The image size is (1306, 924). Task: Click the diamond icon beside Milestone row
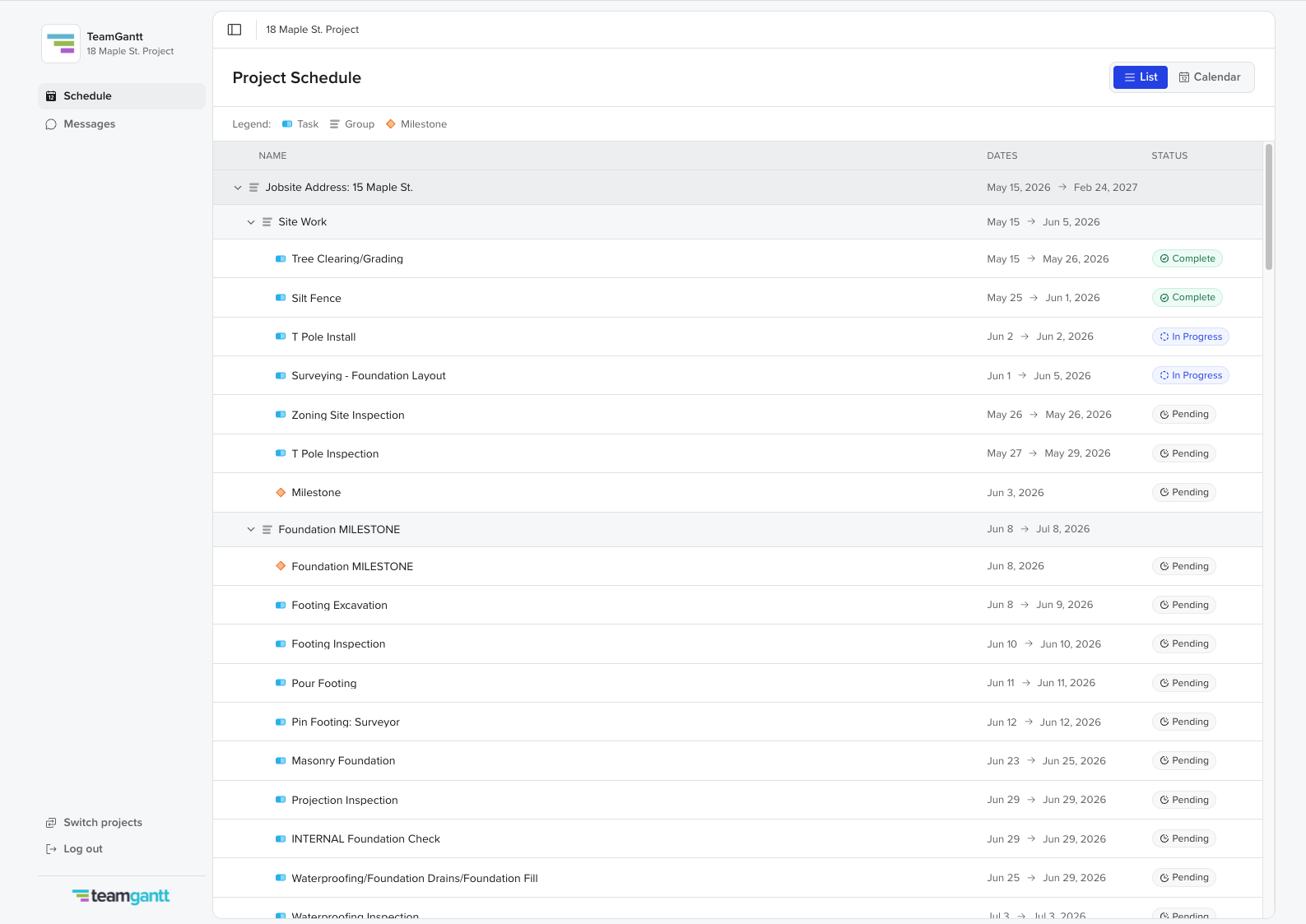point(281,493)
